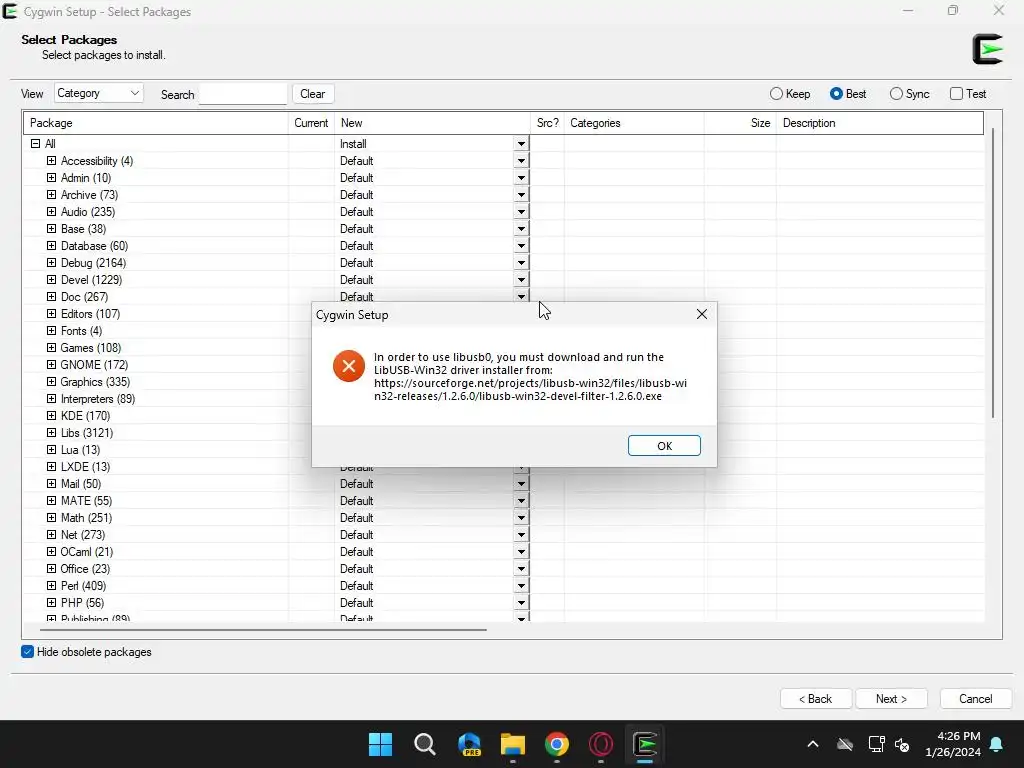Open the action dropdown for Math row
This screenshot has width=1024, height=768.
pos(521,518)
